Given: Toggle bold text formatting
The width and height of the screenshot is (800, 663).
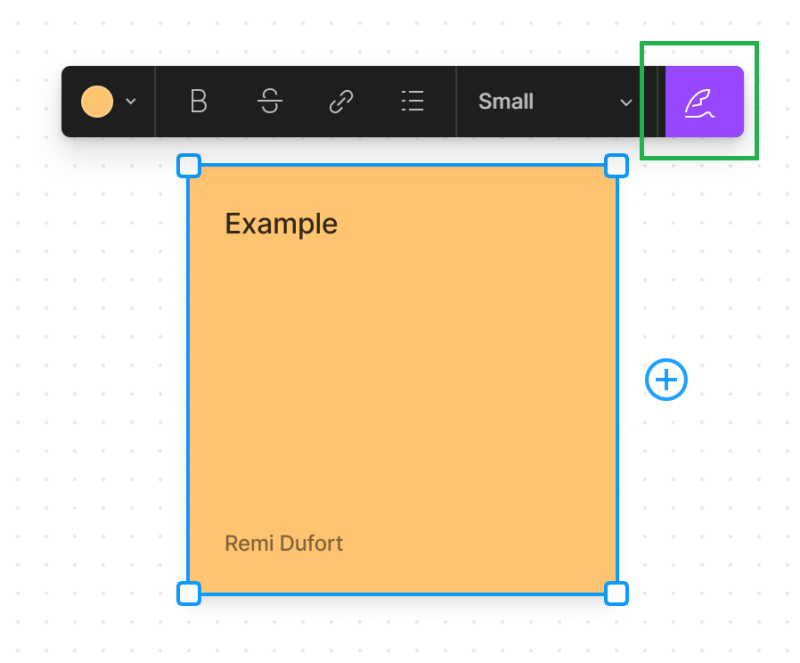Looking at the screenshot, I should tap(198, 101).
